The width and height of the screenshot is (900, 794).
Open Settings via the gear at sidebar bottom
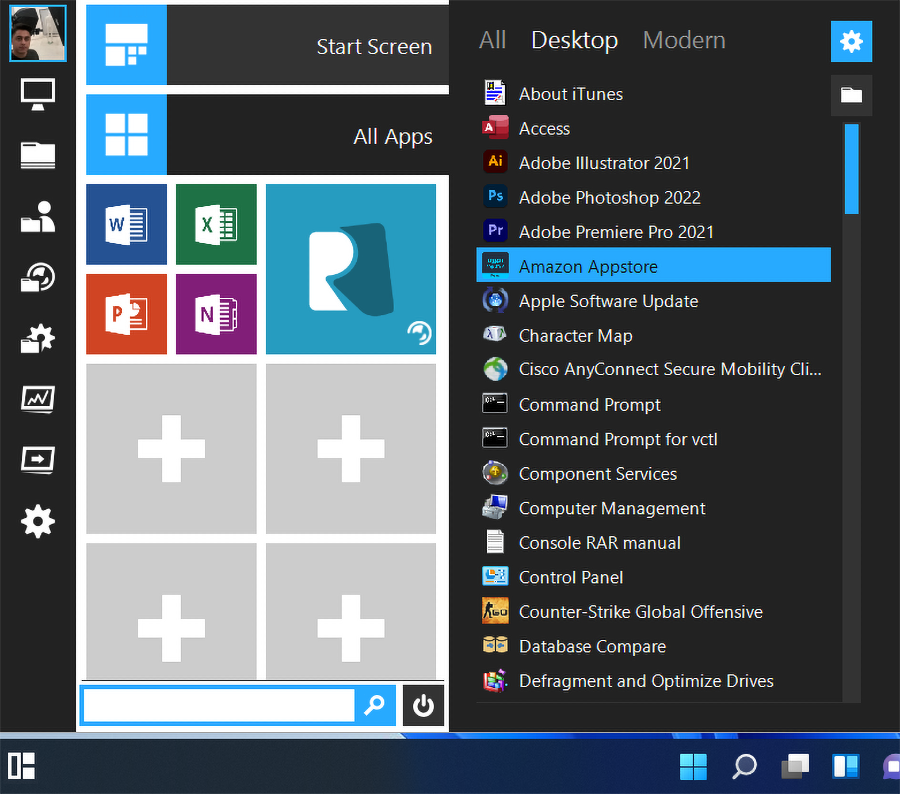click(x=37, y=521)
